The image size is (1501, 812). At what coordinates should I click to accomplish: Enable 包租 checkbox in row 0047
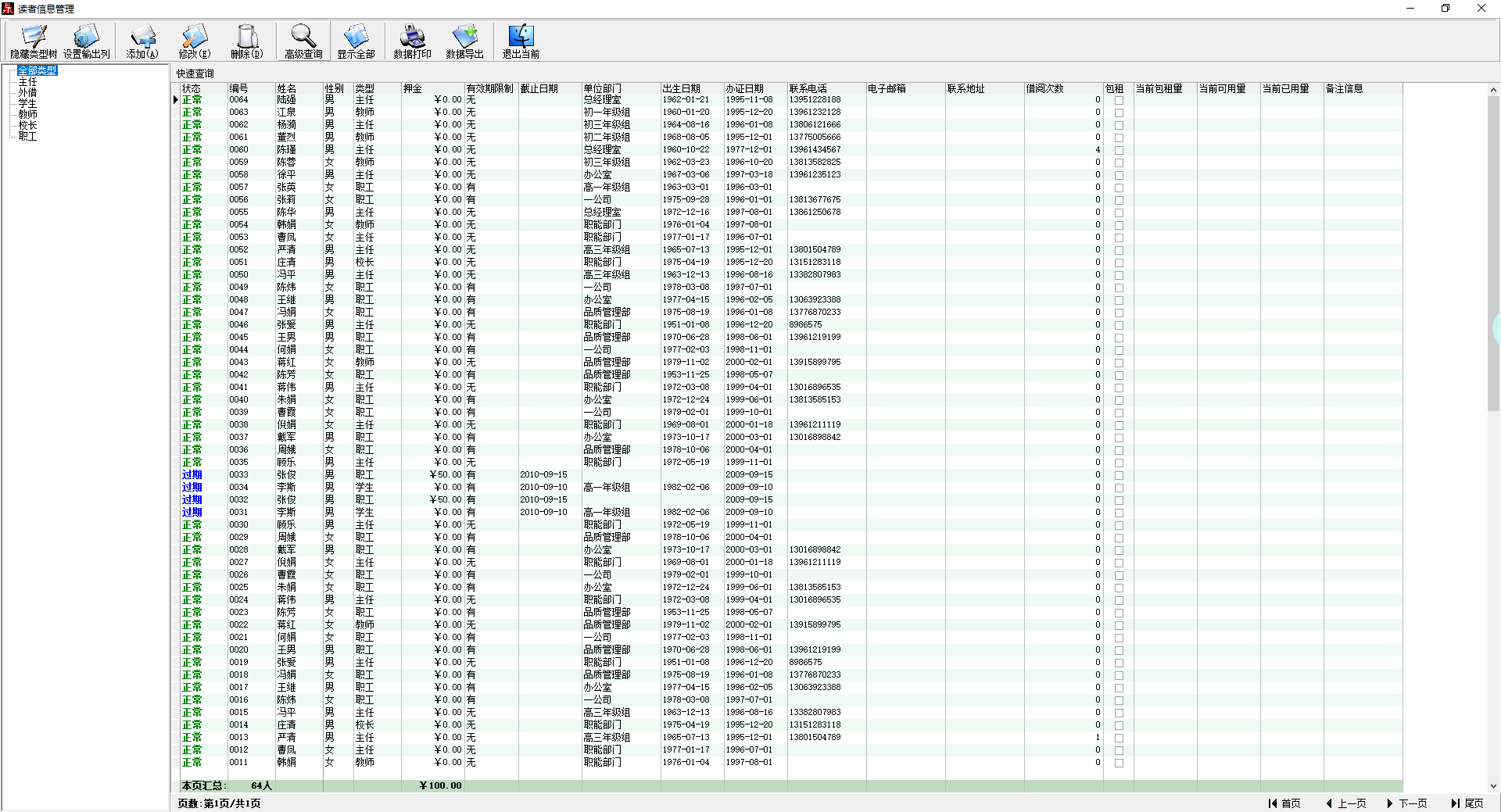(x=1119, y=313)
